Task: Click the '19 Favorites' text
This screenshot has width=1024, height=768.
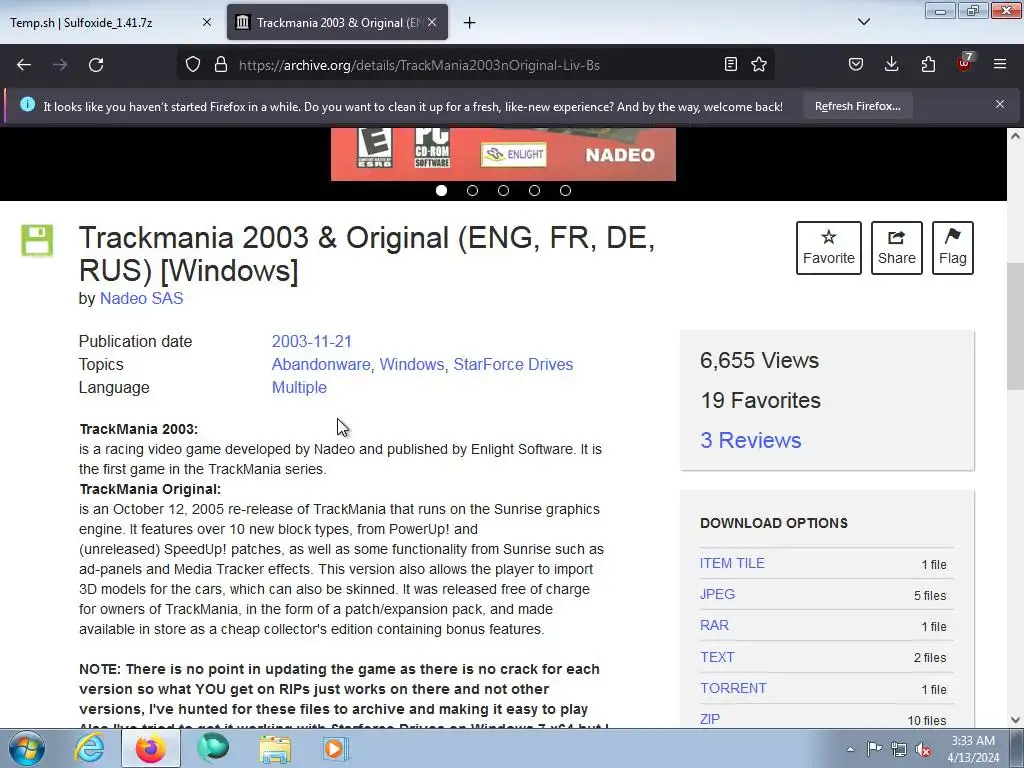Action: tap(760, 400)
